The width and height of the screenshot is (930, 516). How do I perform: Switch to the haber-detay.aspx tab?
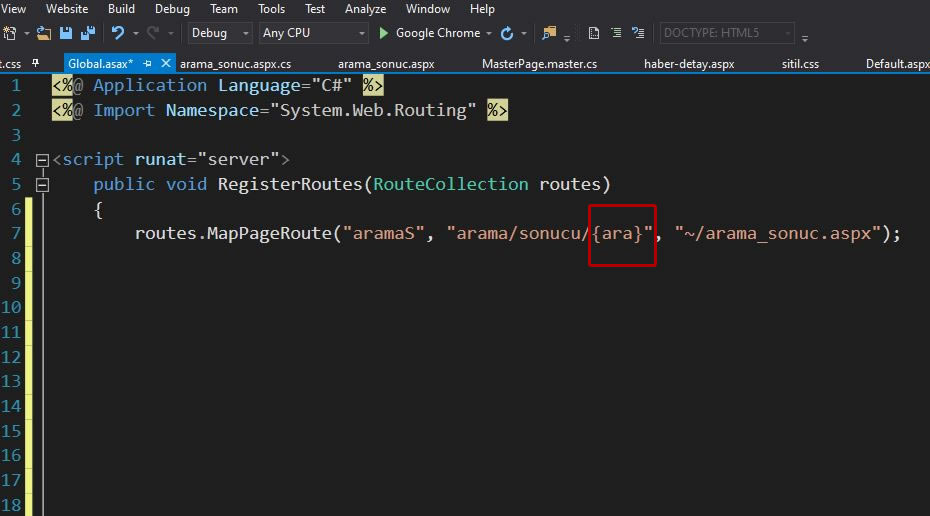[x=688, y=64]
